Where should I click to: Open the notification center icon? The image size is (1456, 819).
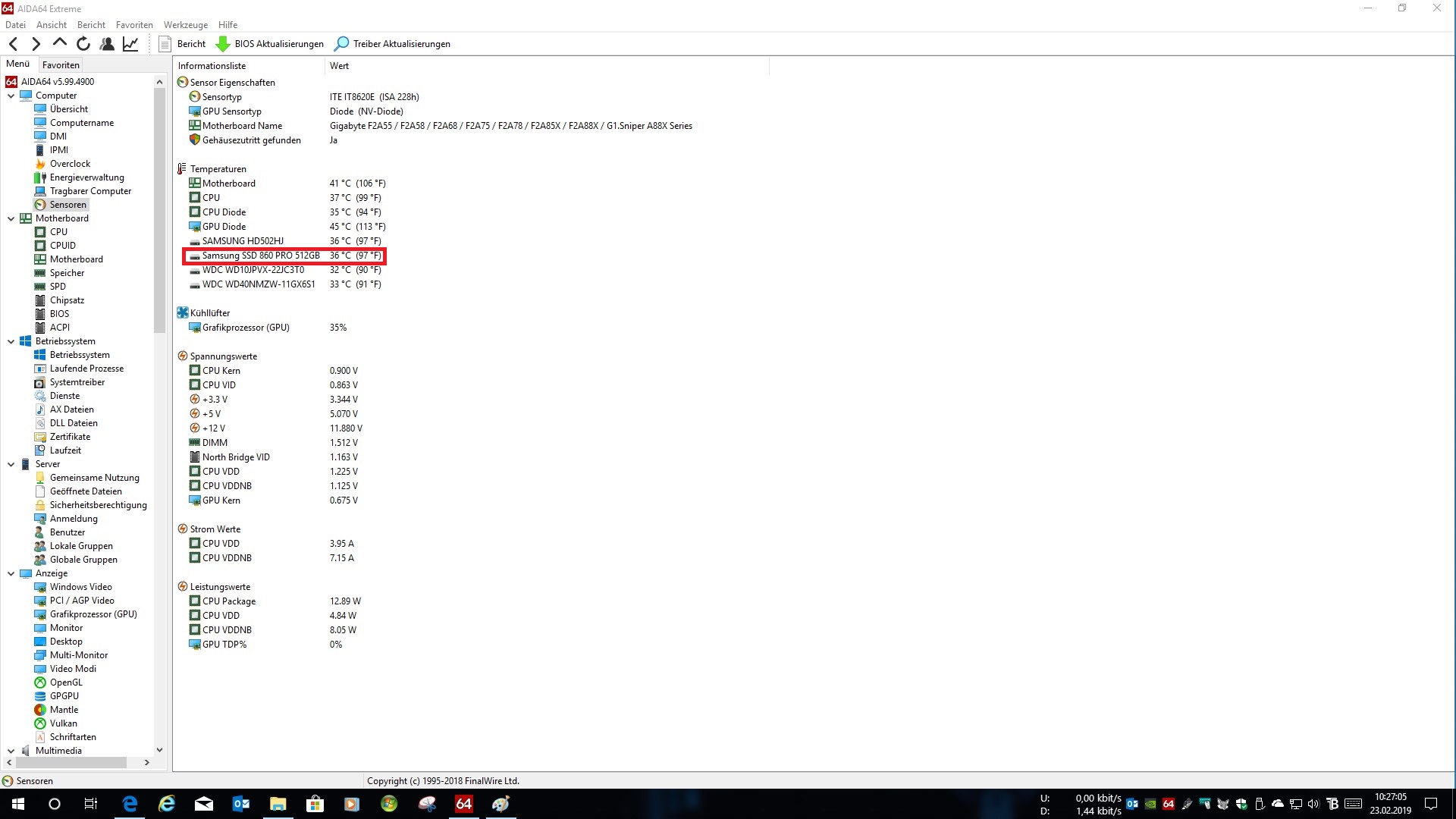pos(1431,804)
